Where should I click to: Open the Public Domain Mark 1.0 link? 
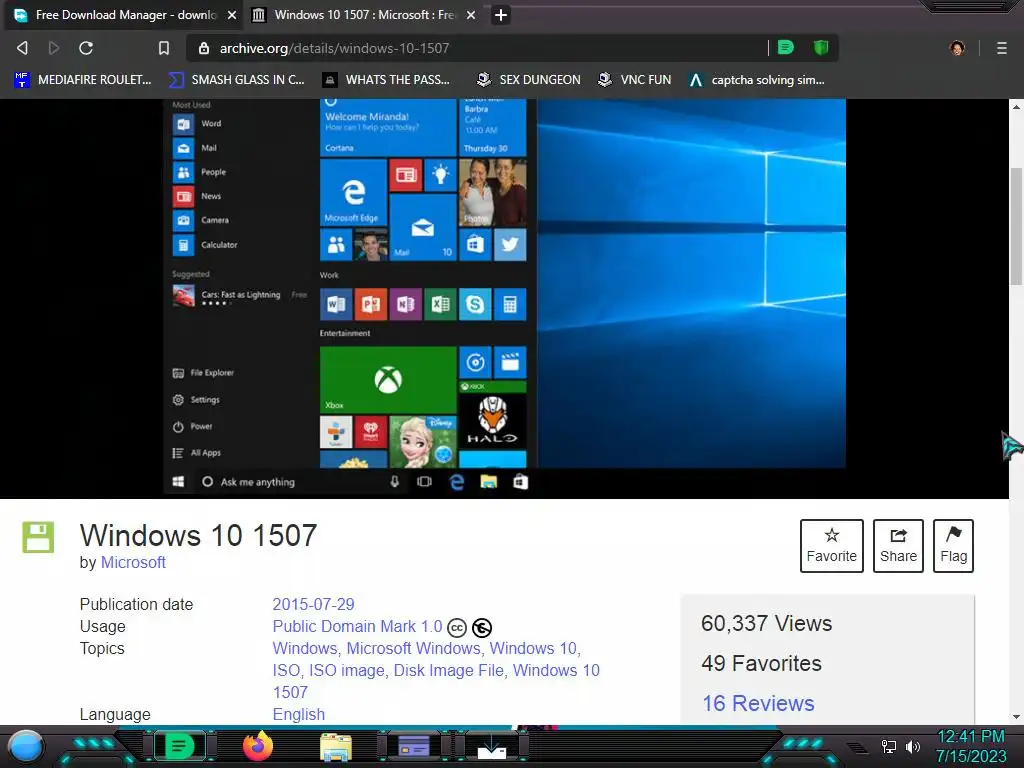click(357, 626)
